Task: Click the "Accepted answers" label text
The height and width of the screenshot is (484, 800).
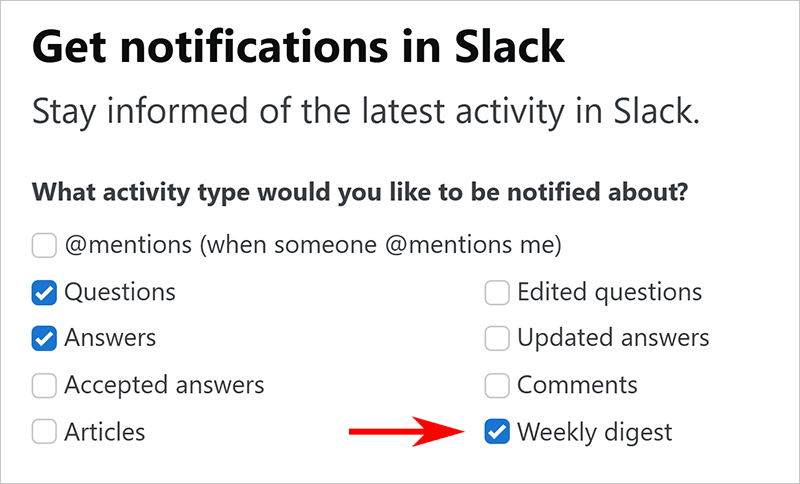Action: pyautogui.click(x=164, y=385)
